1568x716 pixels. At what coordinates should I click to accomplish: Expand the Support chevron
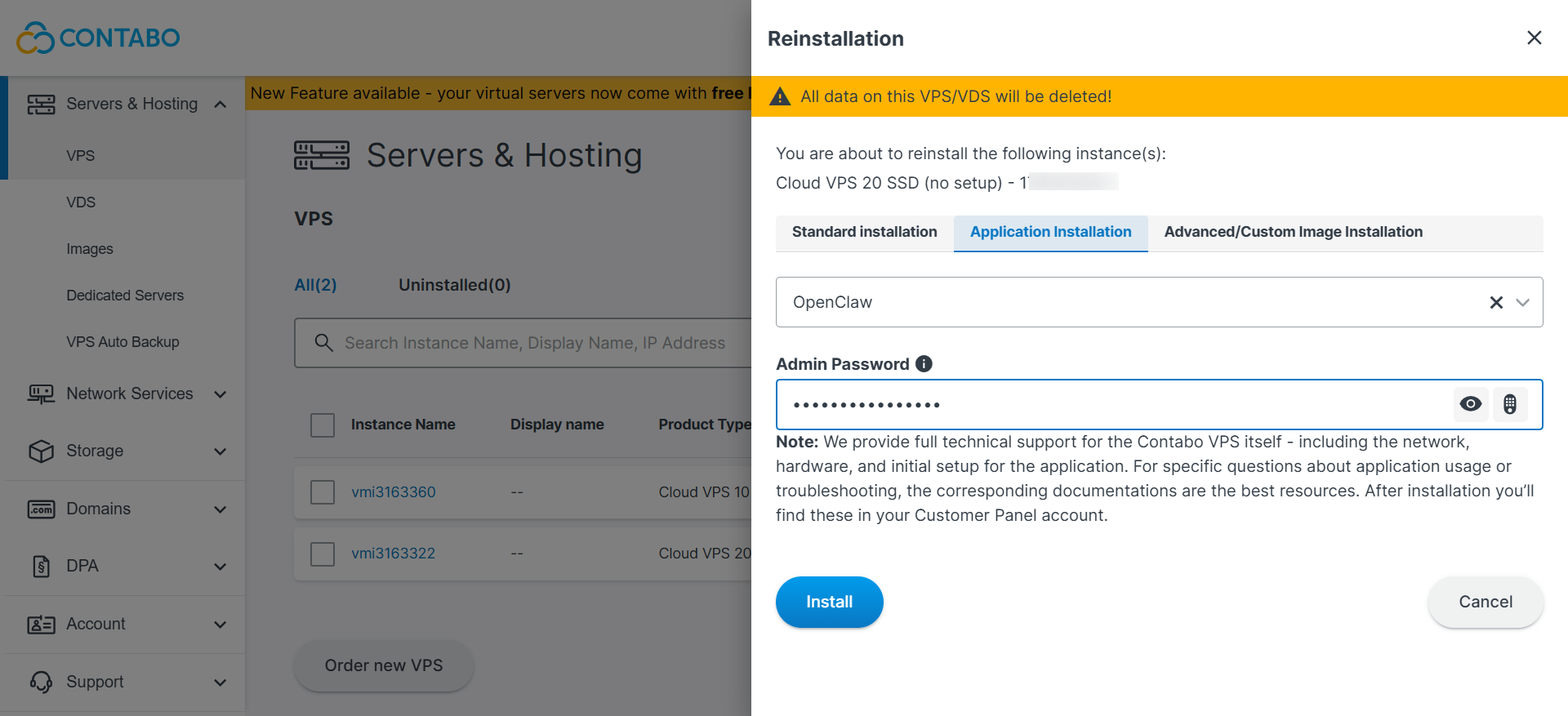220,683
